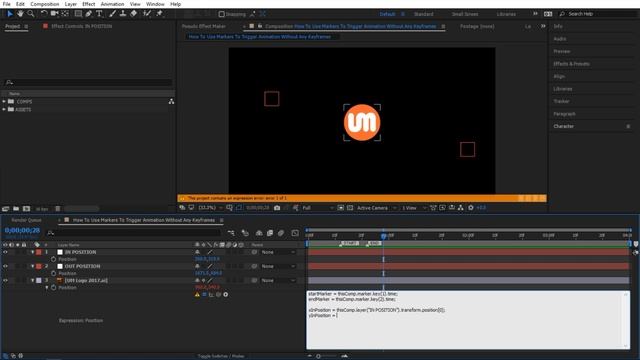Toggle transparency grid in viewer
The width and height of the screenshot is (640, 360).
coord(350,208)
